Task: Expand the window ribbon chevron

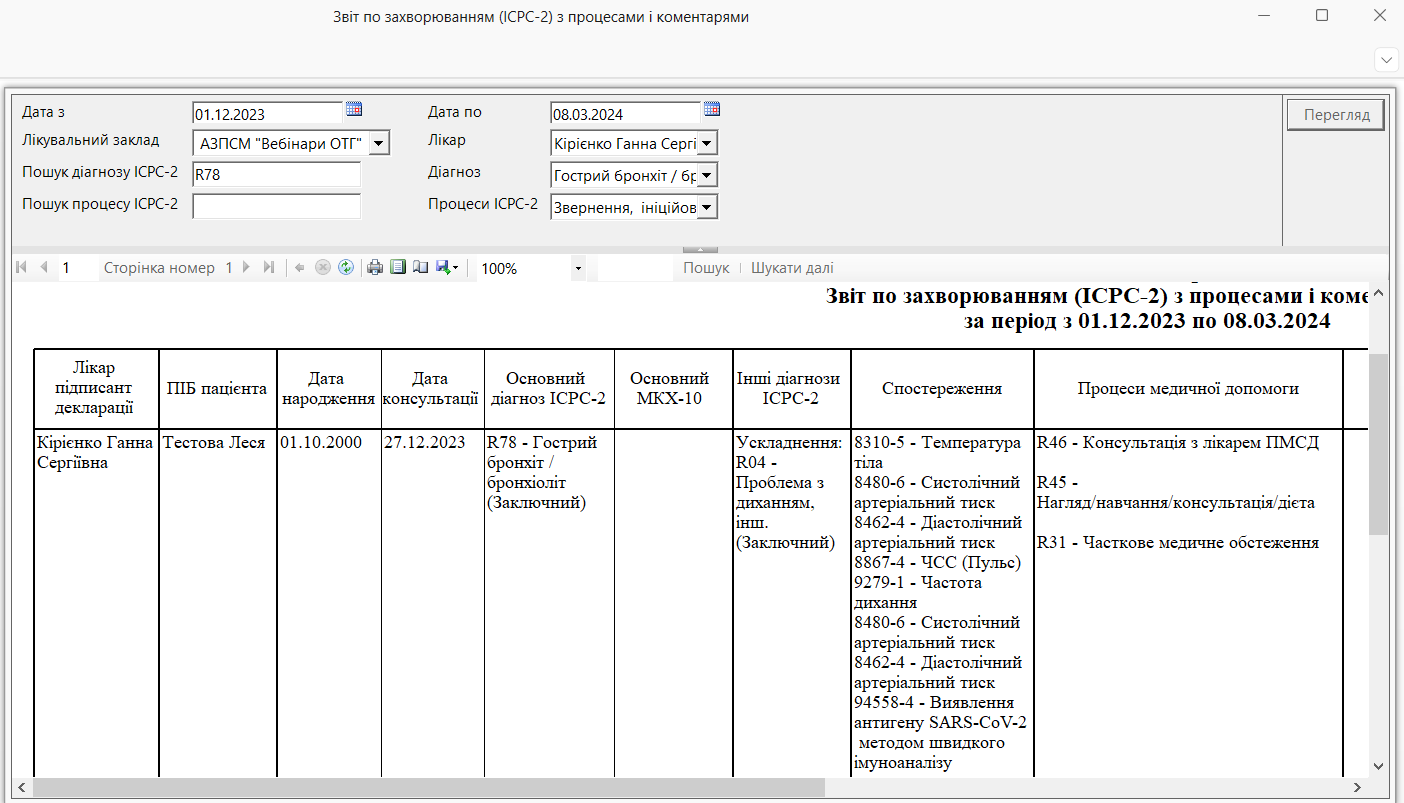Action: click(x=1387, y=60)
